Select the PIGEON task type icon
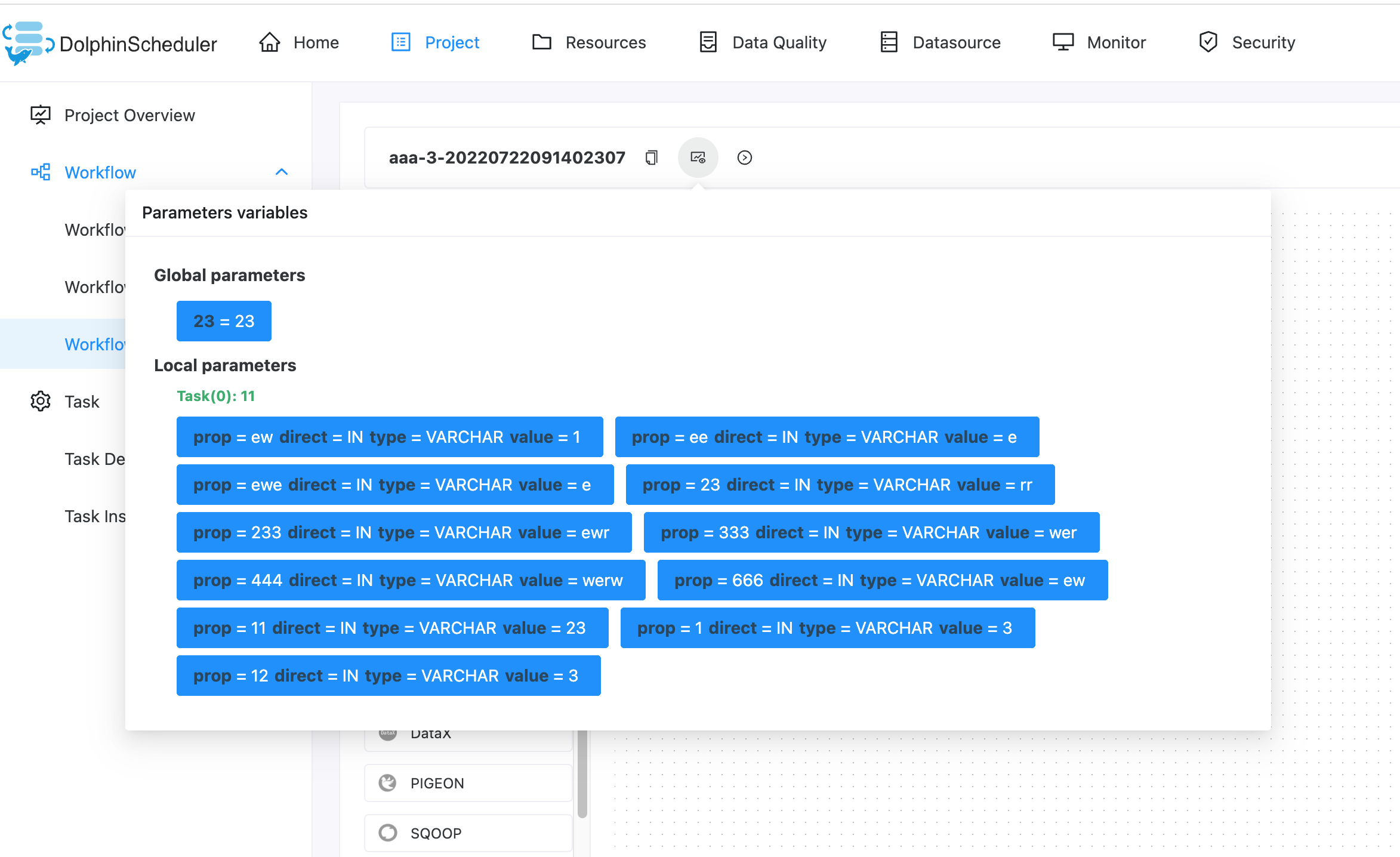Viewport: 1400px width, 857px height. pyautogui.click(x=388, y=783)
